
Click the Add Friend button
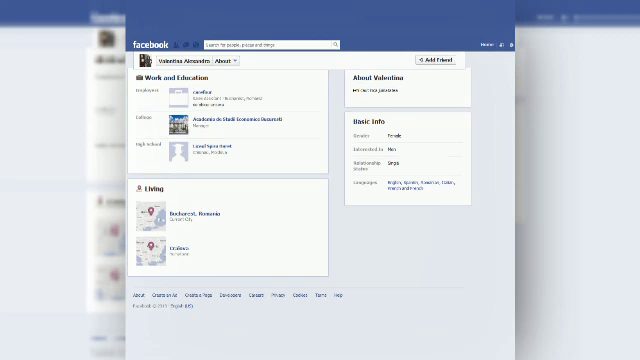(x=436, y=60)
